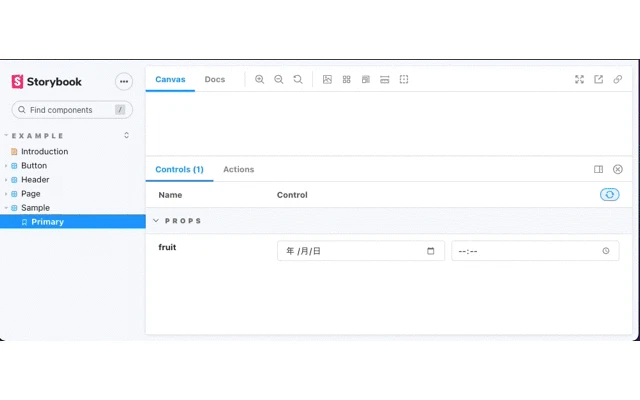This screenshot has width=640, height=400.
Task: Click the Control column header
Action: click(x=292, y=195)
